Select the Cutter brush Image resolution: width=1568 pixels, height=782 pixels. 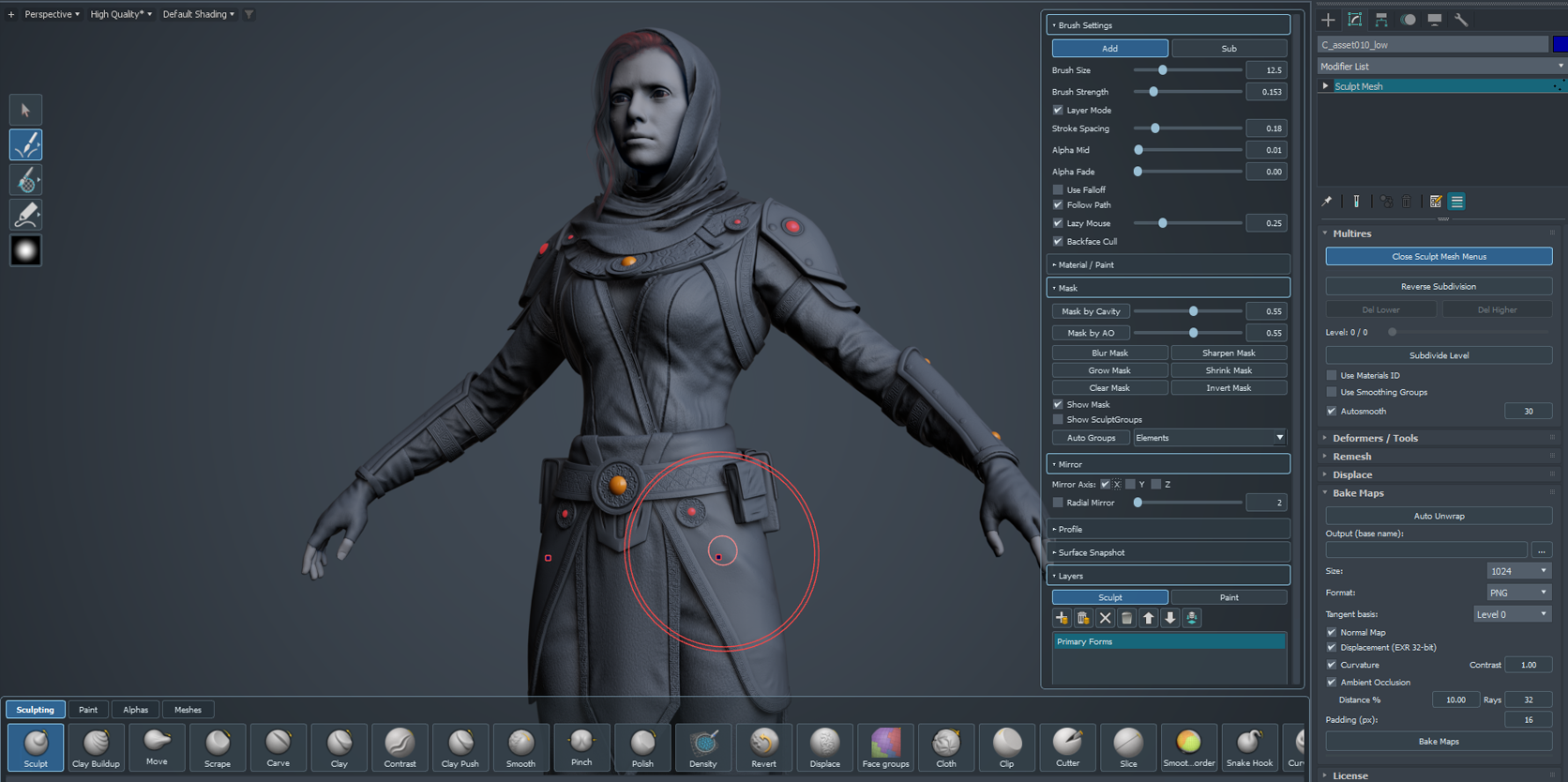pyautogui.click(x=1067, y=747)
